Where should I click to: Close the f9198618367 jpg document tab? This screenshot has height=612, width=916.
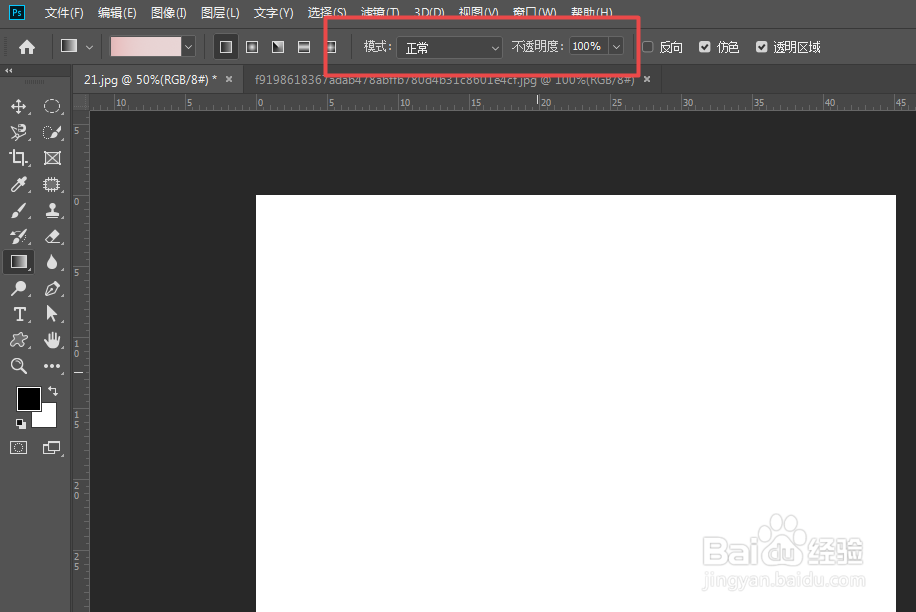click(647, 79)
